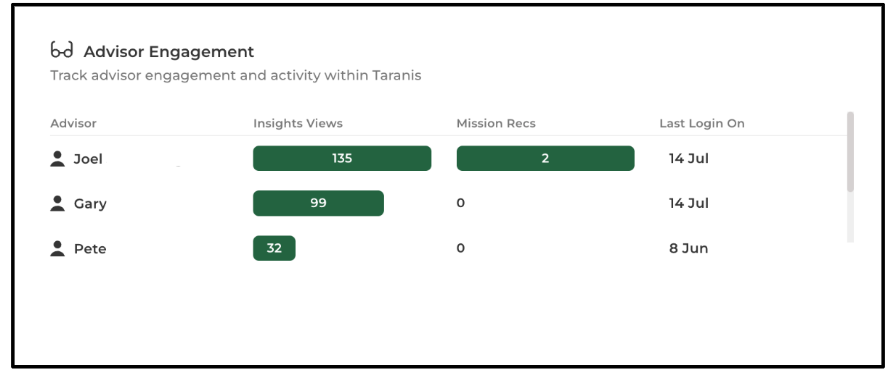Click the Advisor column header
Screen dimensions: 894x375
click(74, 123)
